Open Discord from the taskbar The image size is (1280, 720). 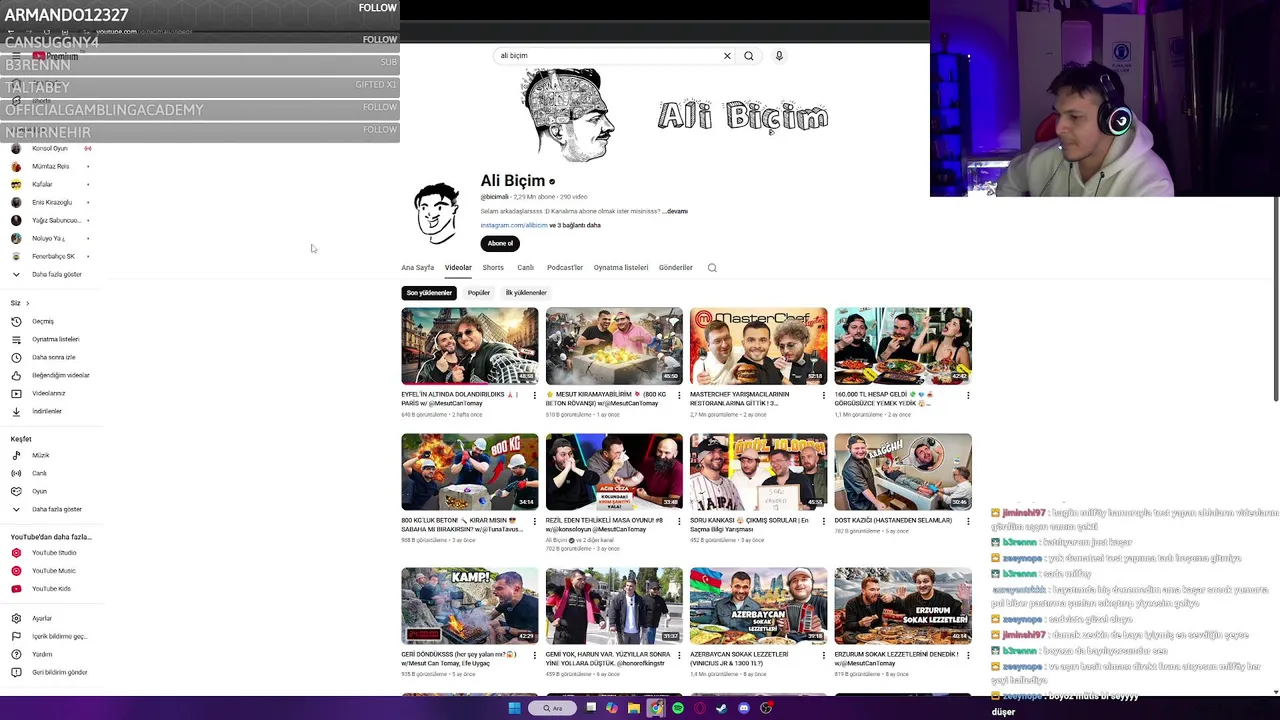click(744, 708)
